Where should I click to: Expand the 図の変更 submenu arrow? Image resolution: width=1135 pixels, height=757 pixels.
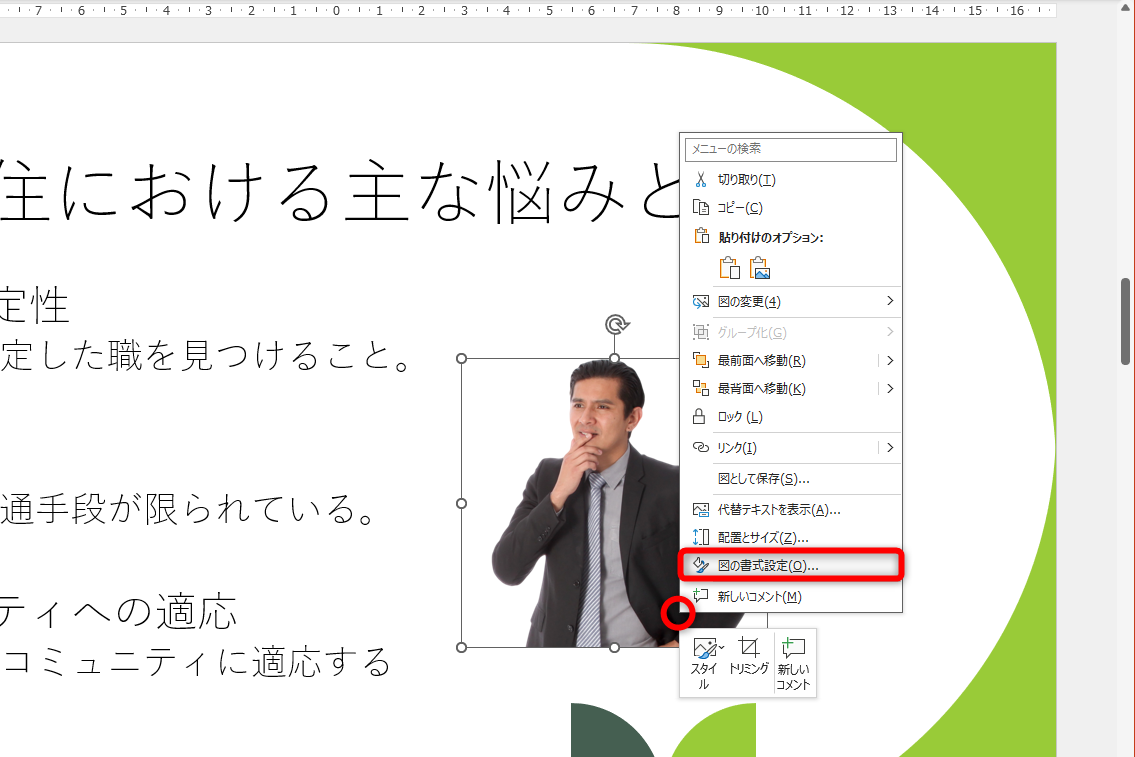tap(889, 301)
